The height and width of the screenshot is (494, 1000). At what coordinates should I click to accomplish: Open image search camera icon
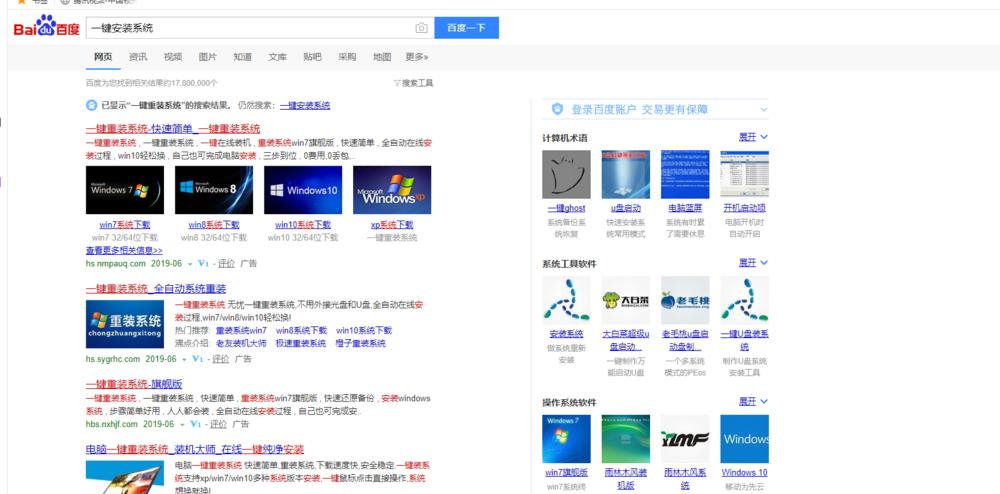421,28
